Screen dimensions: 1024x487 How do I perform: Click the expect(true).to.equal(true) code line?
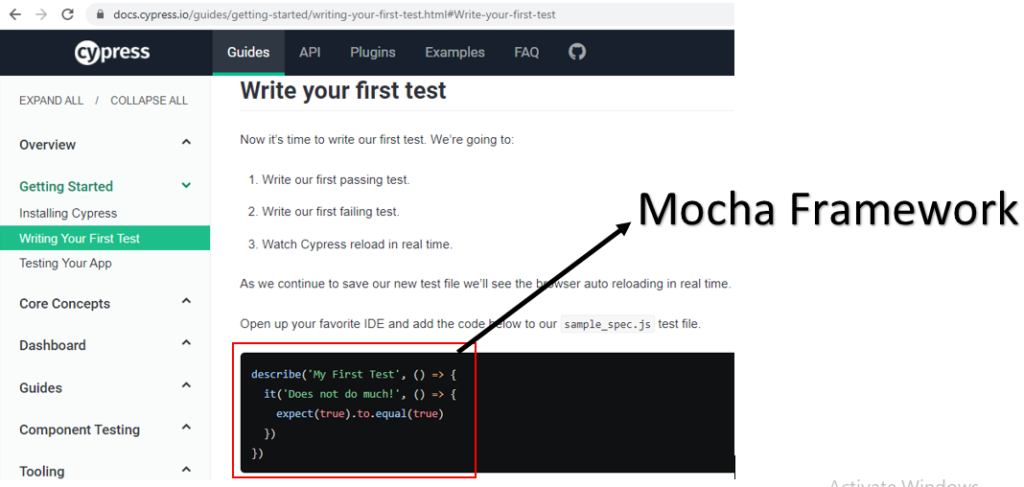pos(360,414)
